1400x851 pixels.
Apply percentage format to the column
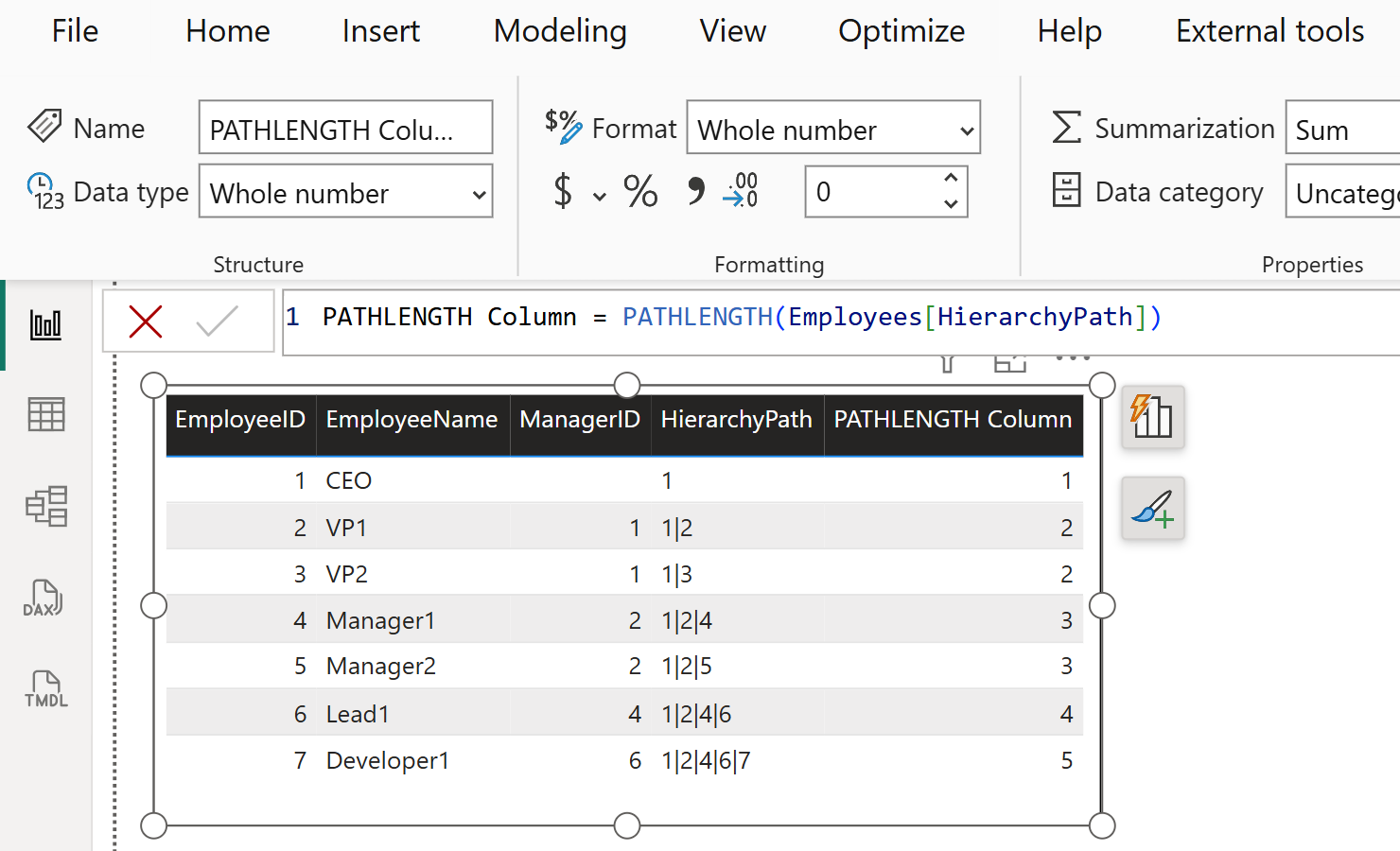[x=640, y=191]
